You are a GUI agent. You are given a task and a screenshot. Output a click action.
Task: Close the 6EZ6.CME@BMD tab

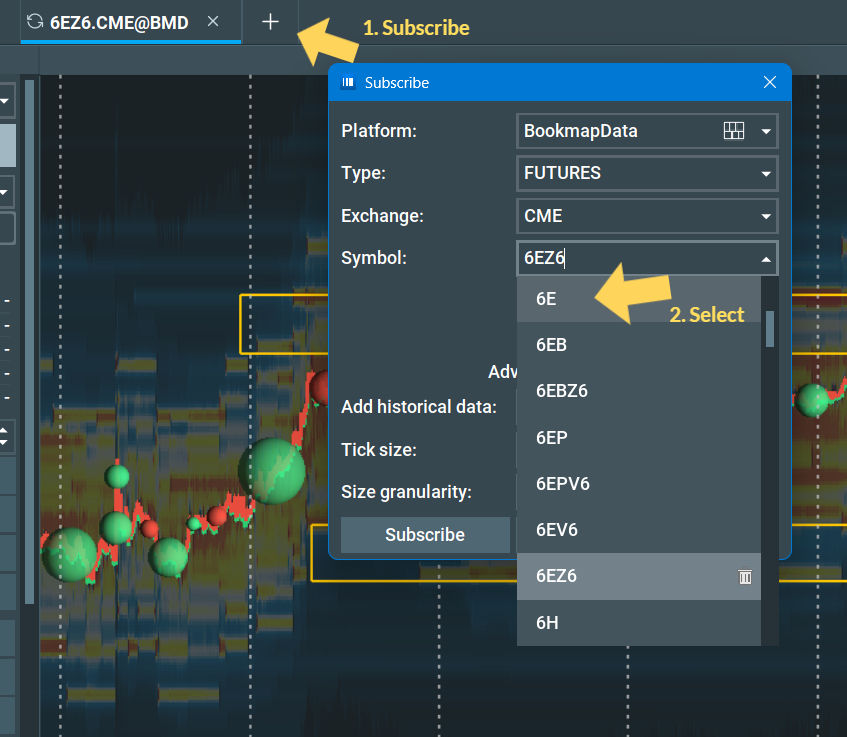point(213,22)
